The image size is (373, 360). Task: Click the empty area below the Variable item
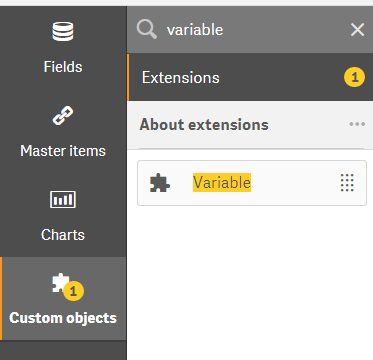pos(250,283)
